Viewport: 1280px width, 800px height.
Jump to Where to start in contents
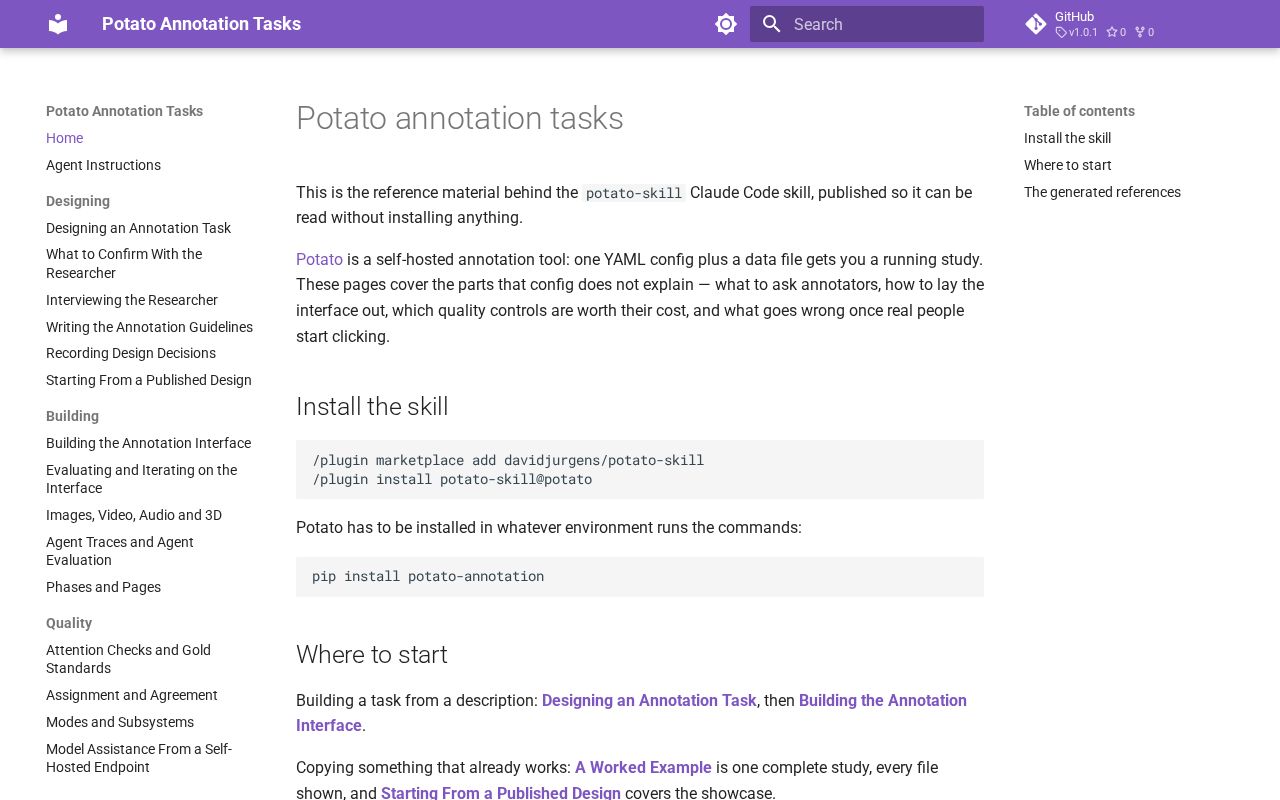[1067, 165]
